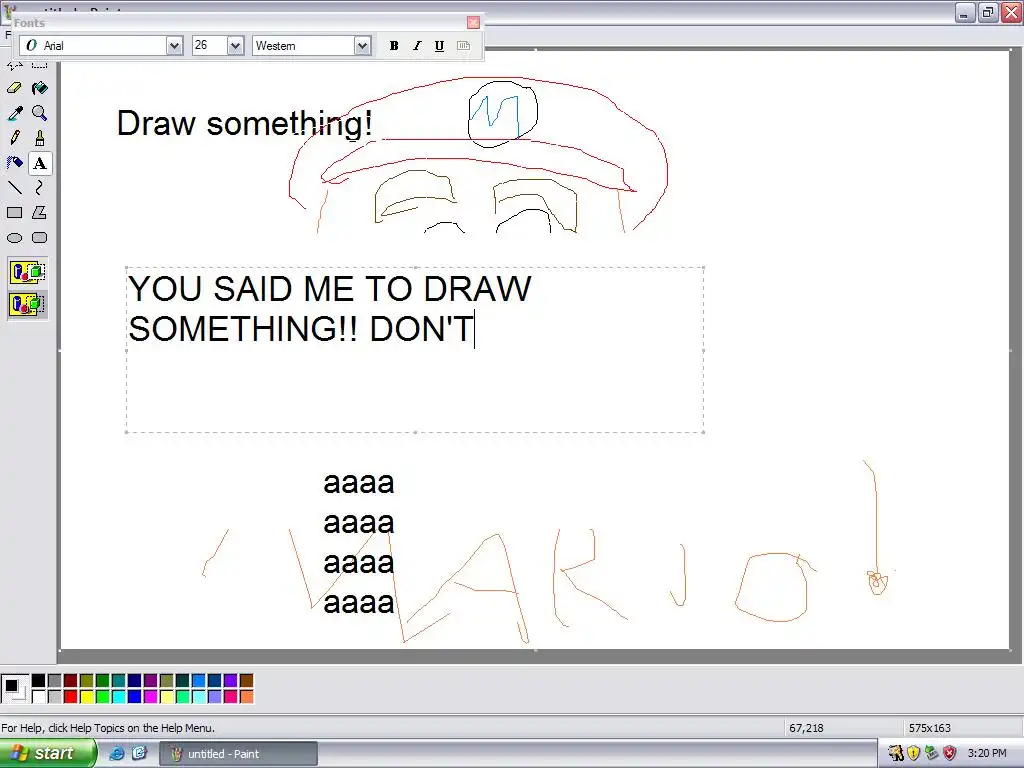
Task: Pick yellow from the color palette
Action: pos(86,696)
